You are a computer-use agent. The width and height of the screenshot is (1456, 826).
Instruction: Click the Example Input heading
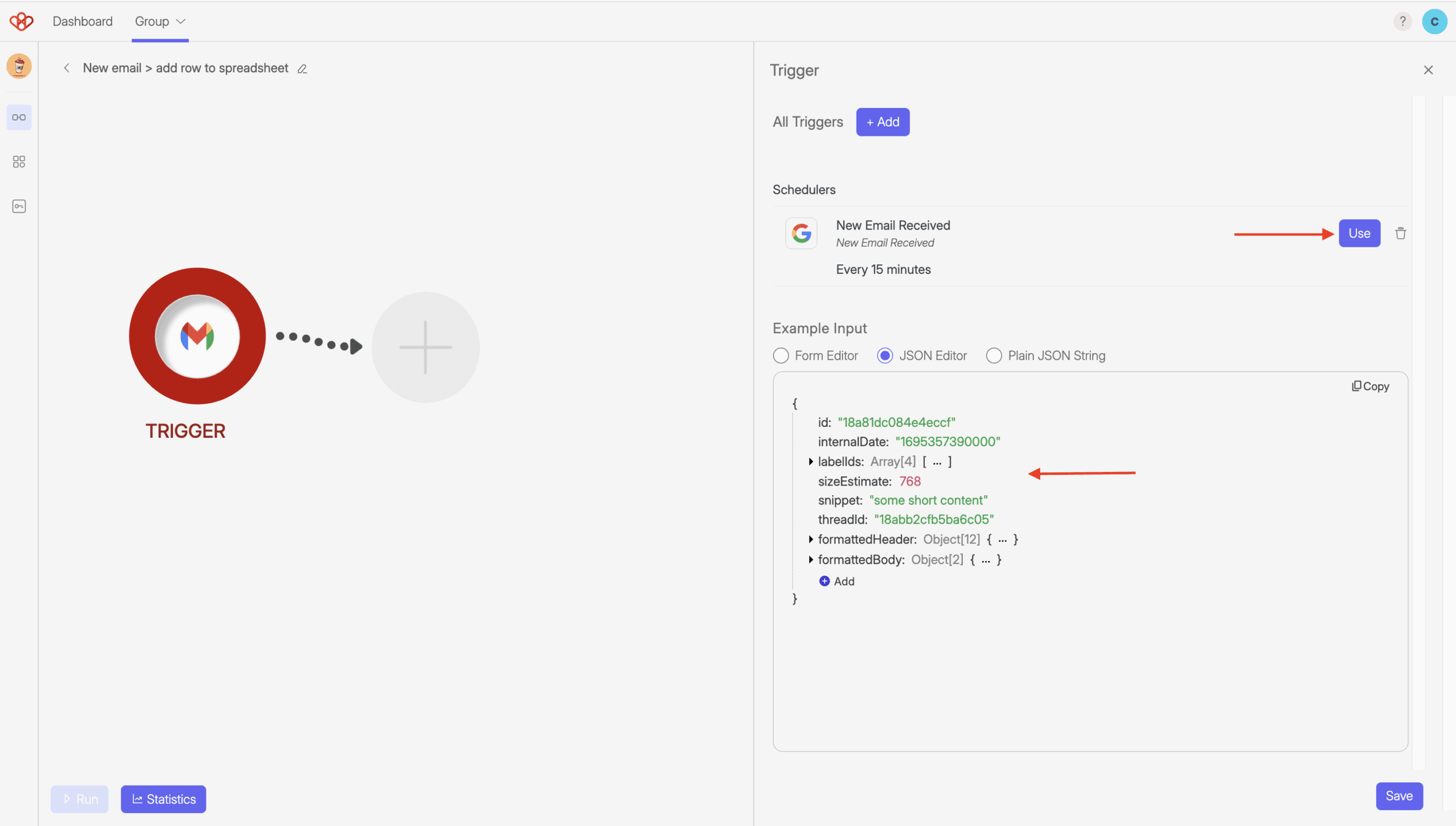pyautogui.click(x=820, y=329)
